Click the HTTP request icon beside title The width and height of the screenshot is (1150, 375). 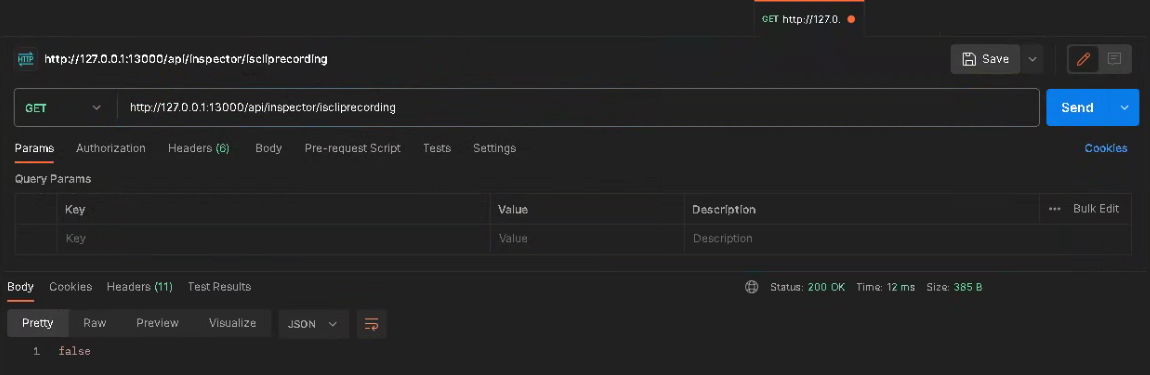coord(26,59)
